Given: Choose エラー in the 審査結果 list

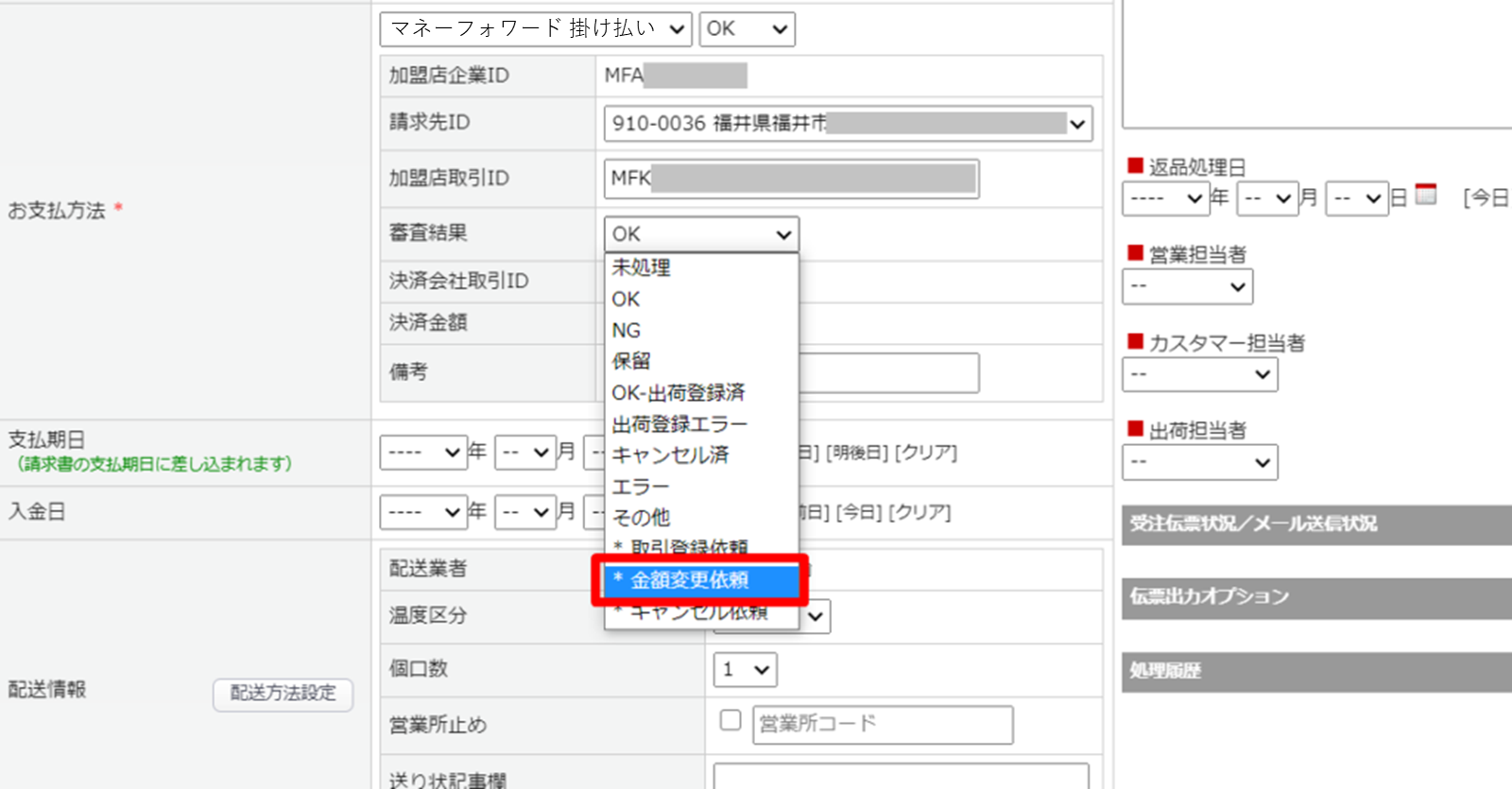Looking at the screenshot, I should (701, 486).
